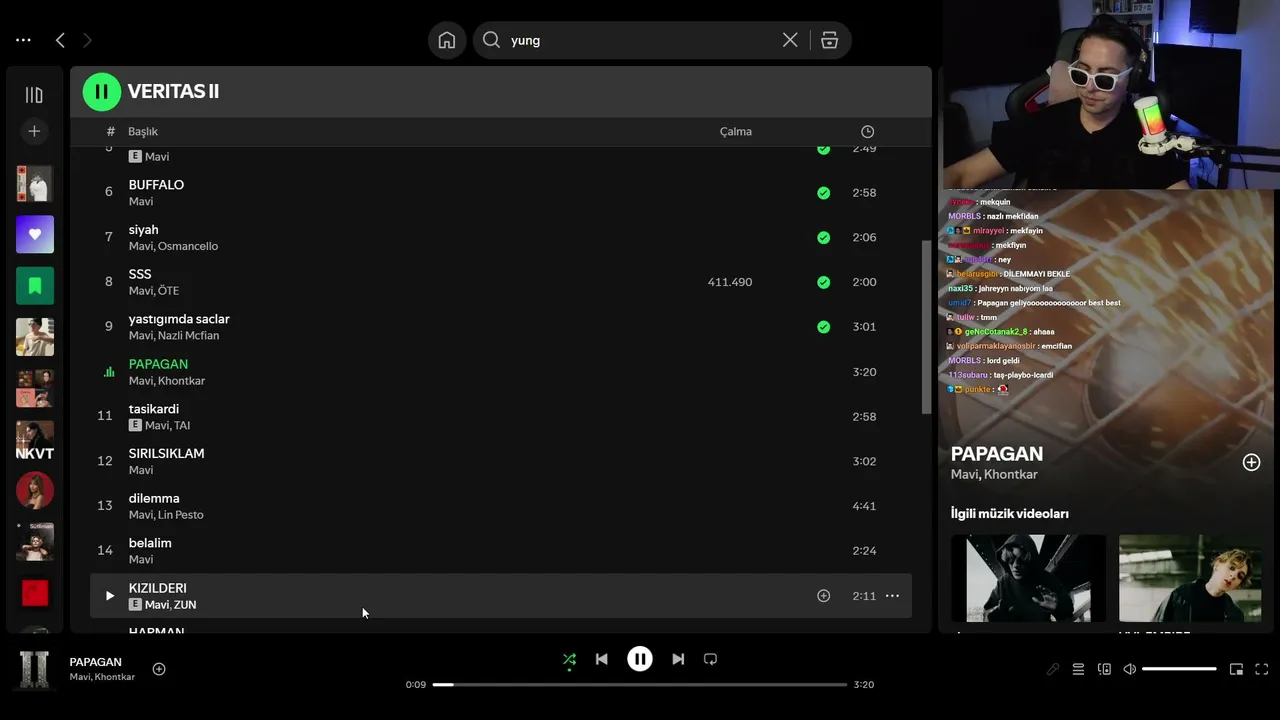Open PAPAGAN title in Now Playing panel
This screenshot has width=1280, height=720.
pyautogui.click(x=997, y=454)
